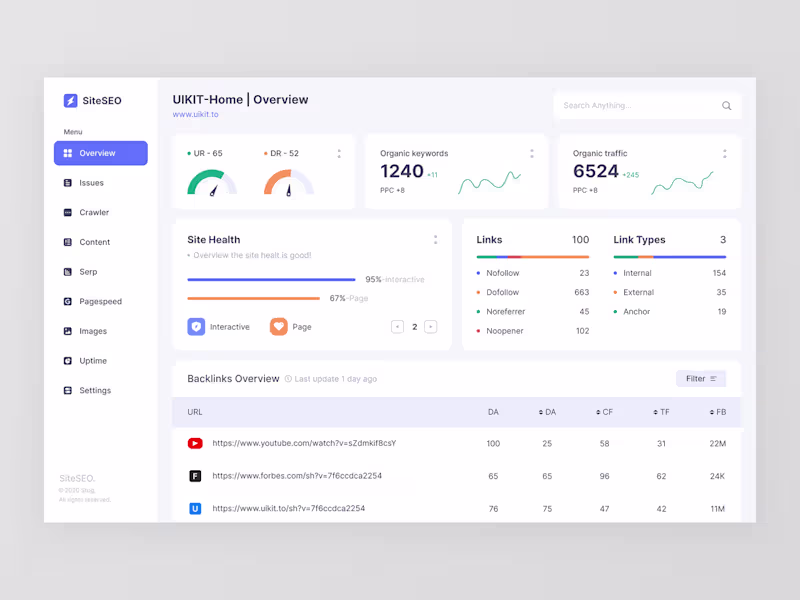This screenshot has height=600, width=800.
Task: Click the Interactive shield icon
Action: coord(196,327)
